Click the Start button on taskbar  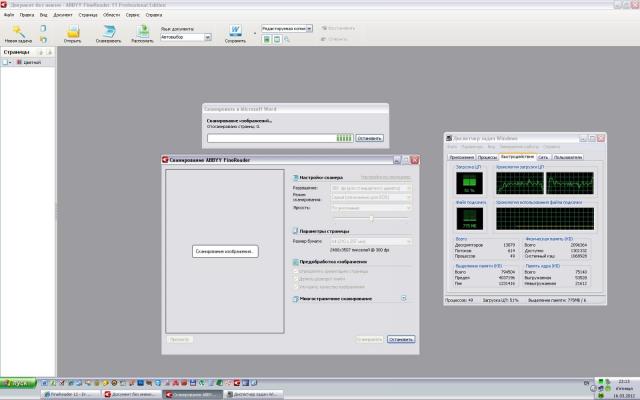(18, 383)
